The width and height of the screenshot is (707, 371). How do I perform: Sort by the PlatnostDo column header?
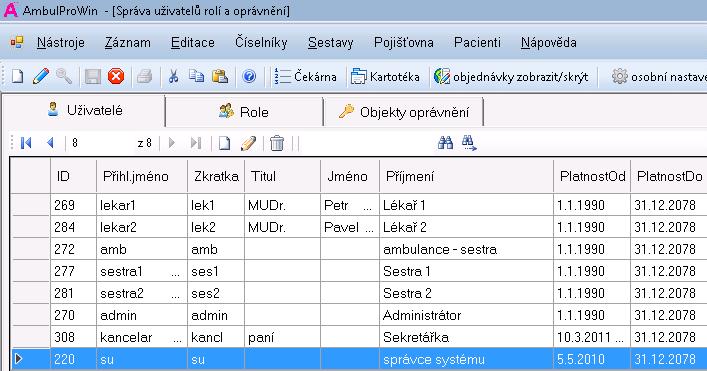click(669, 176)
